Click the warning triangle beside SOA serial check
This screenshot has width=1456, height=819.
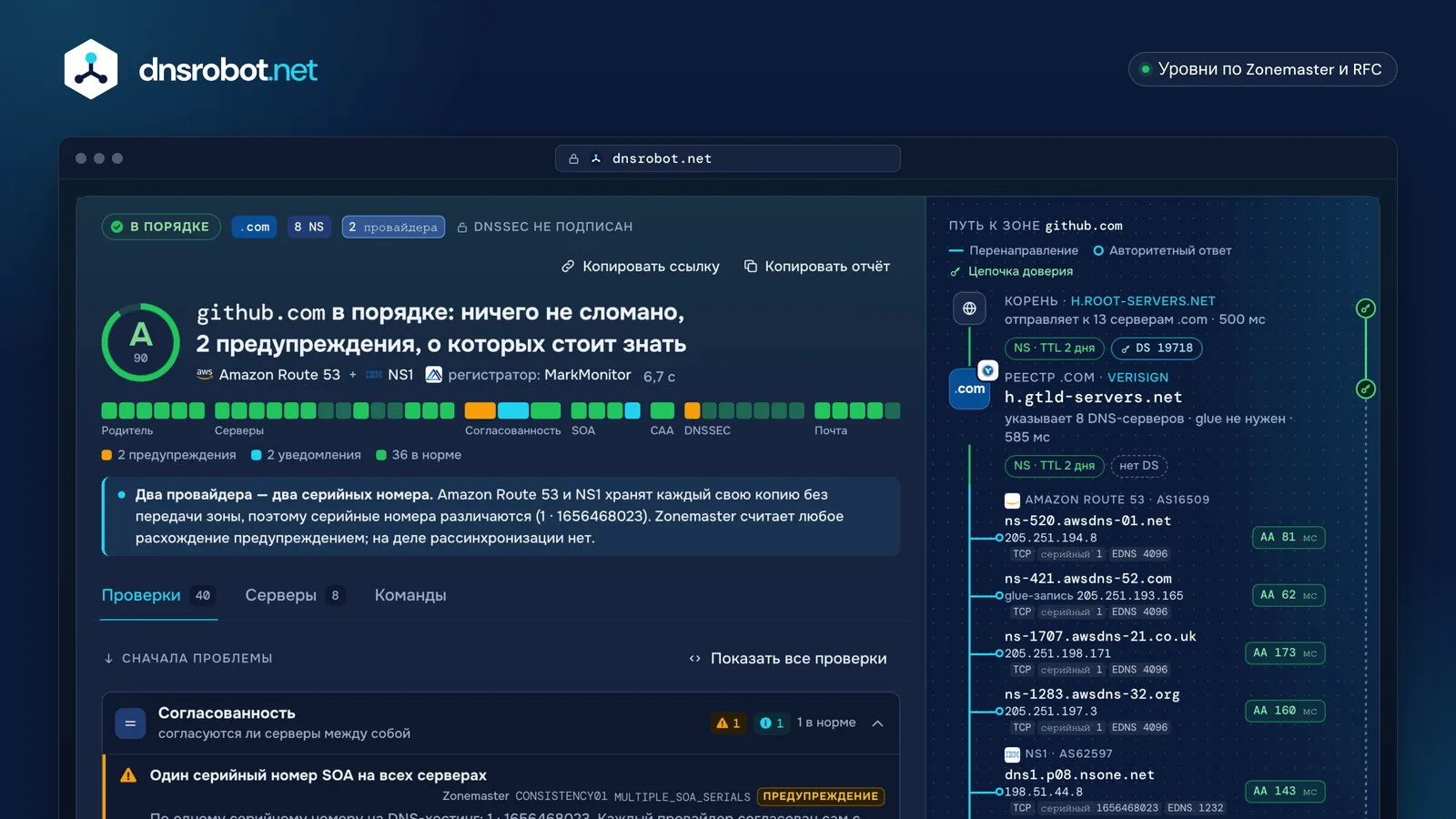coord(128,775)
